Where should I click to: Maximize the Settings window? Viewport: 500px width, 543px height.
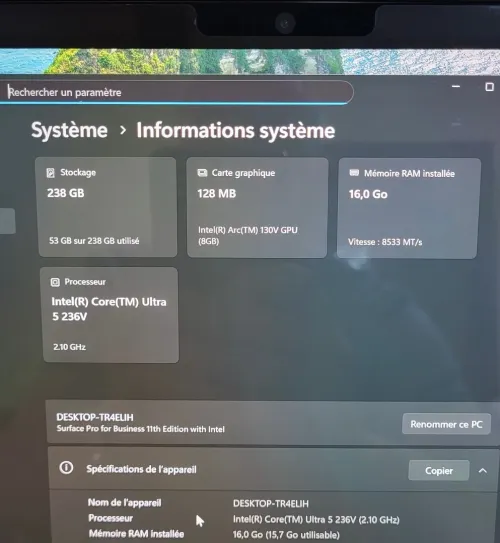click(489, 87)
